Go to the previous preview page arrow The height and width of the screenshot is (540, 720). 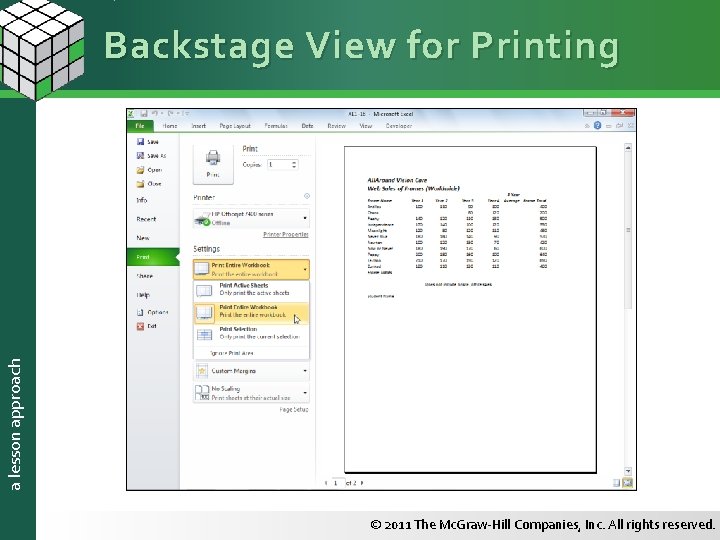[x=326, y=483]
